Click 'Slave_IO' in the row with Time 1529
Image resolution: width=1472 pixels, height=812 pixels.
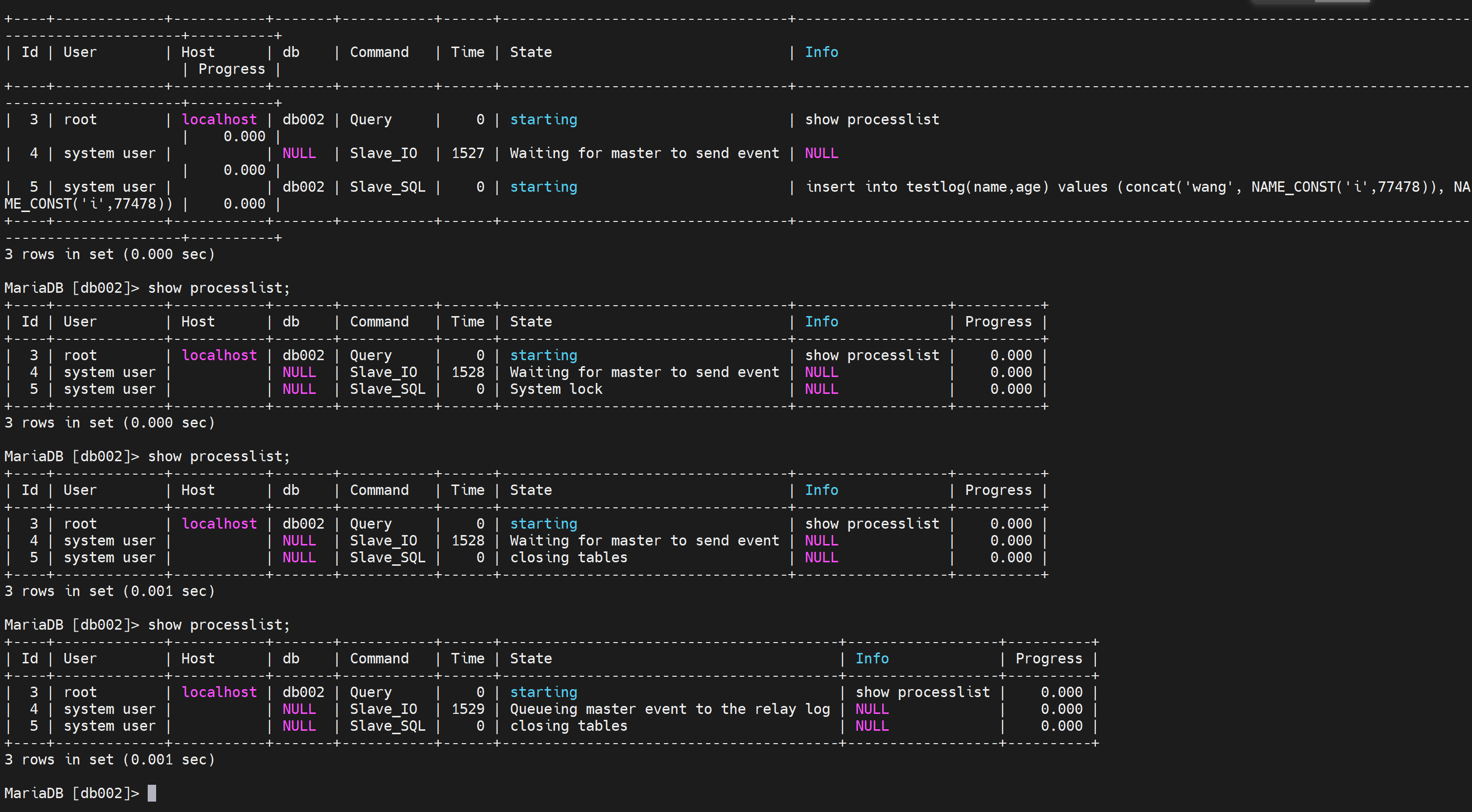383,708
